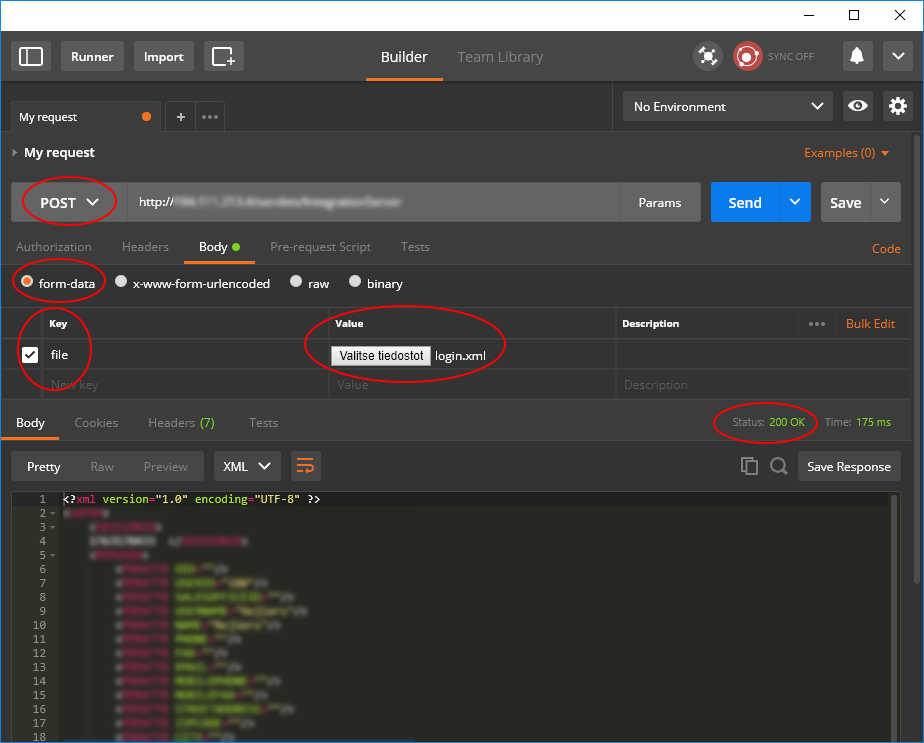Expand the My request description triangle
This screenshot has width=924, height=743.
pyautogui.click(x=15, y=153)
